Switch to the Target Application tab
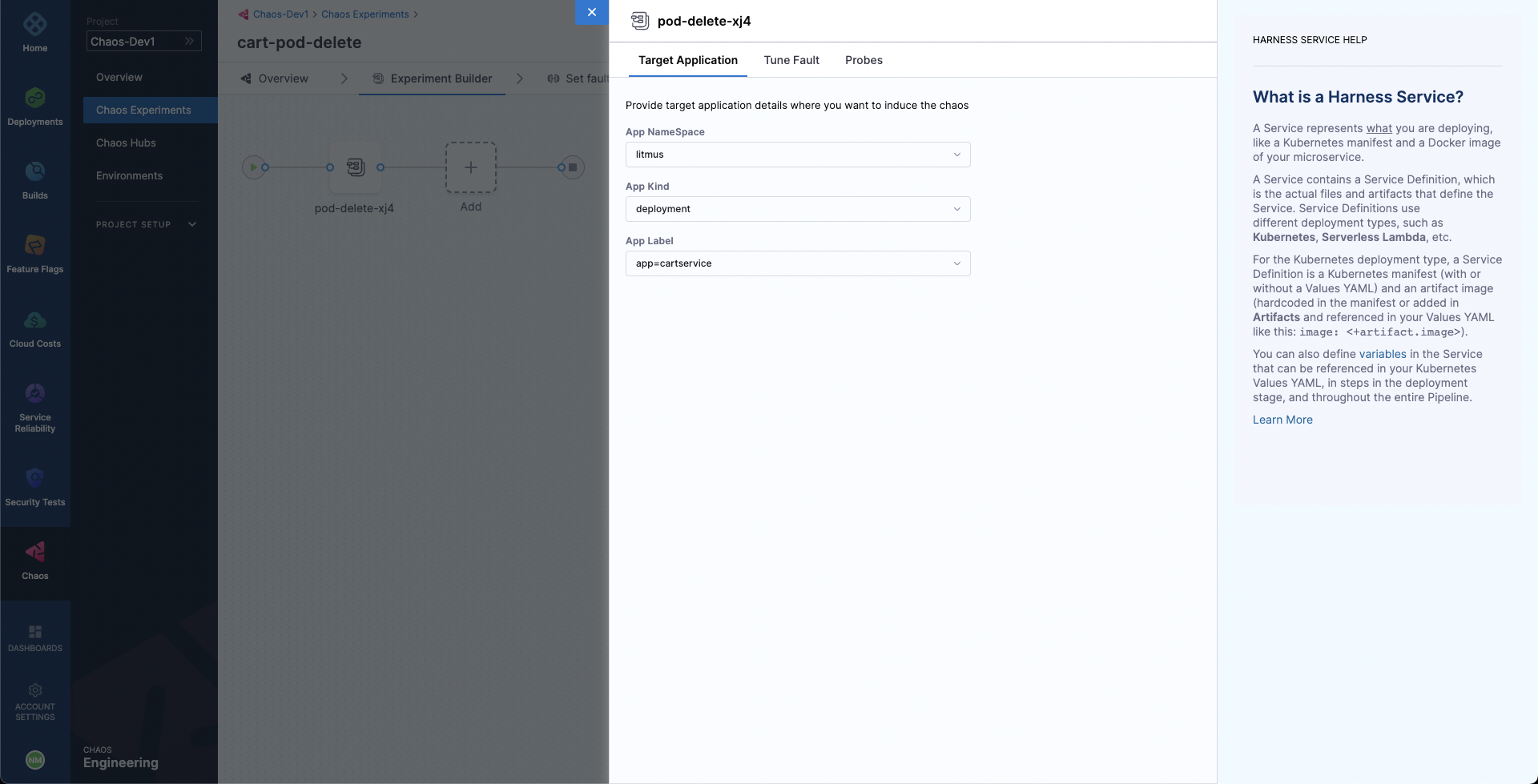The image size is (1538, 784). click(688, 60)
